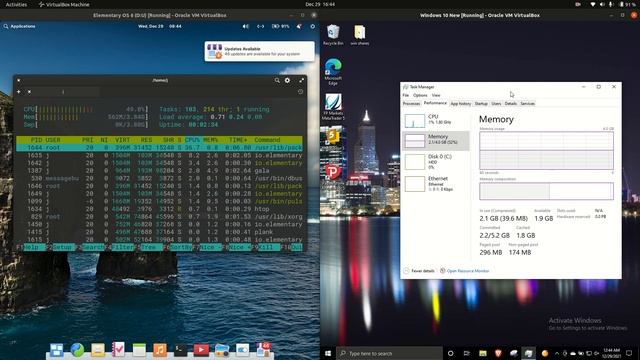Open the terminal settings gear menu

coord(287,80)
